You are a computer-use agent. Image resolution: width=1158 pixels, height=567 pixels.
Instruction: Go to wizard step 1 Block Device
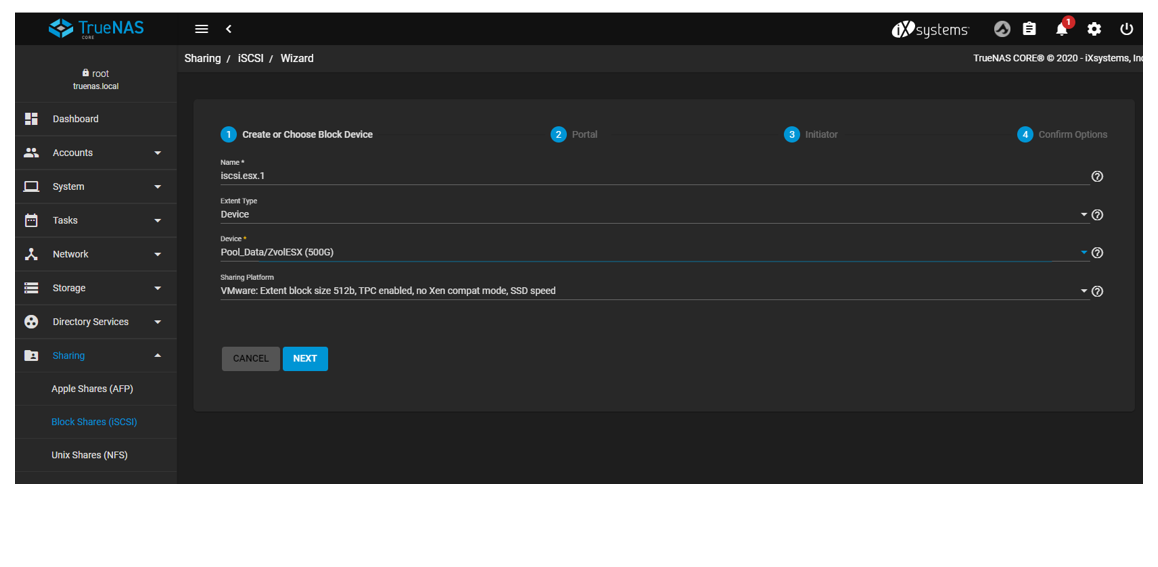pyautogui.click(x=297, y=134)
